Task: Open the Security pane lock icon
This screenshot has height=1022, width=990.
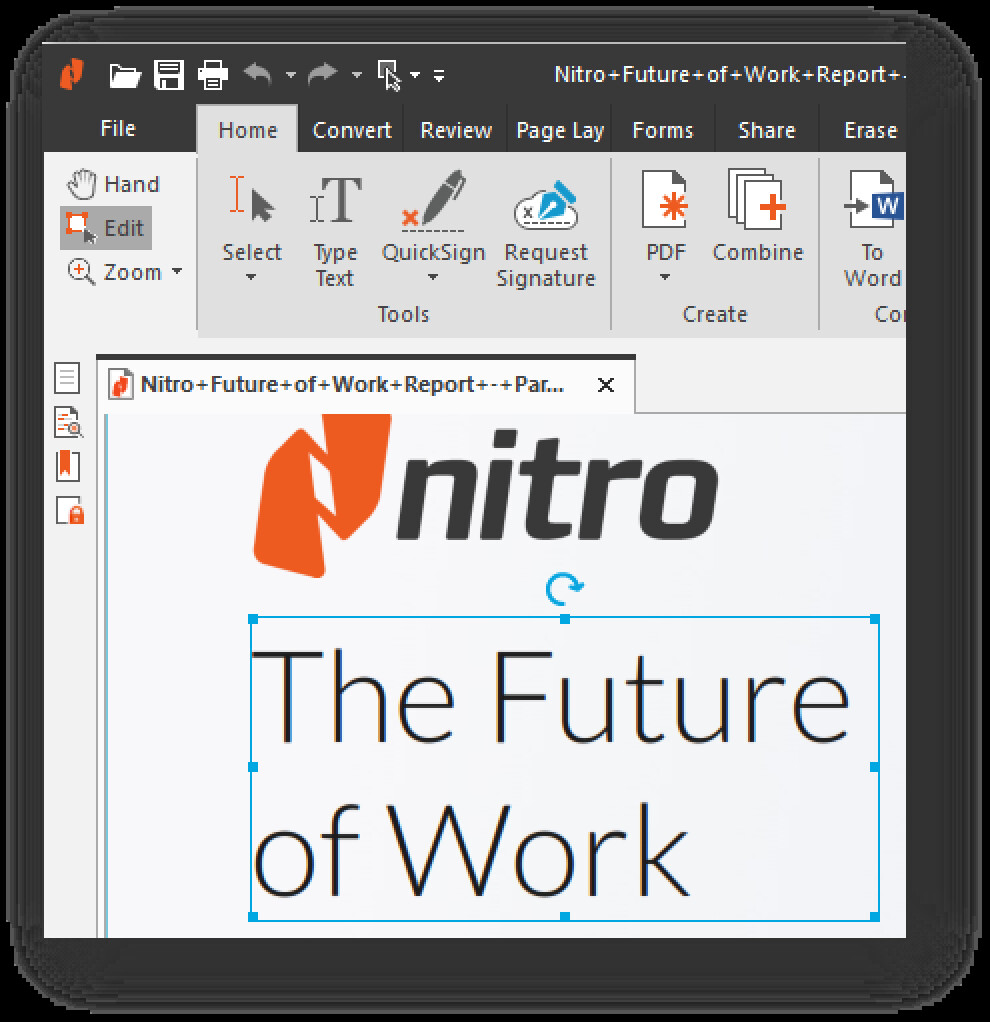Action: click(70, 510)
